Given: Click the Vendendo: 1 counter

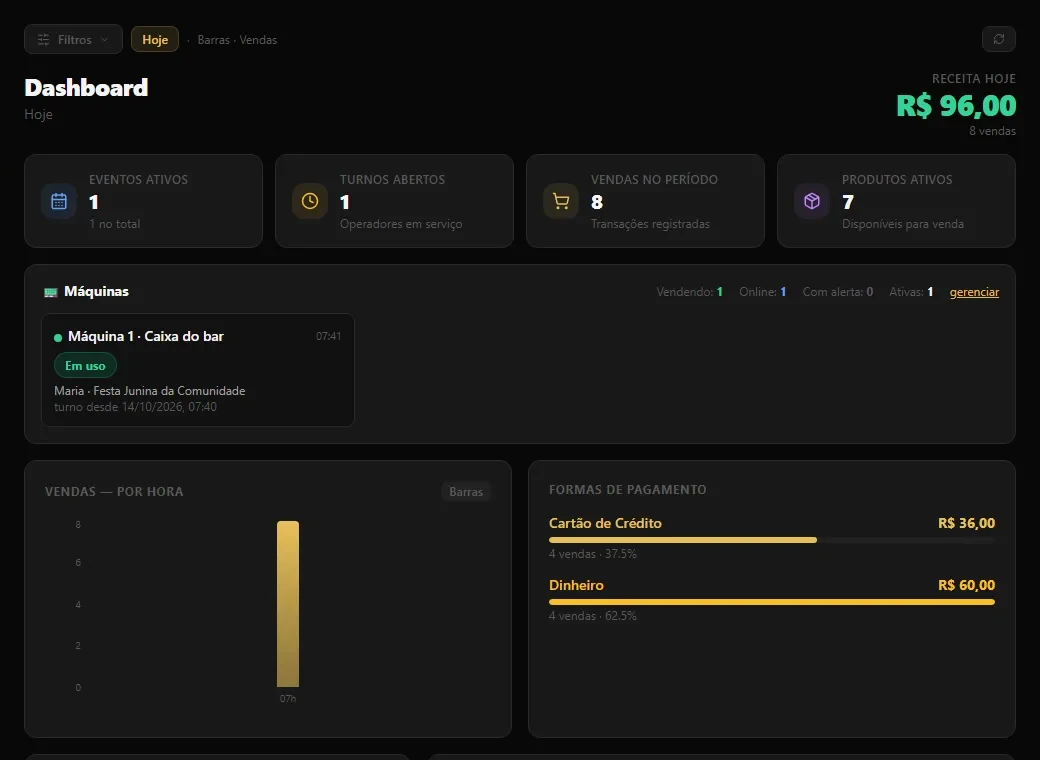Looking at the screenshot, I should (x=689, y=292).
